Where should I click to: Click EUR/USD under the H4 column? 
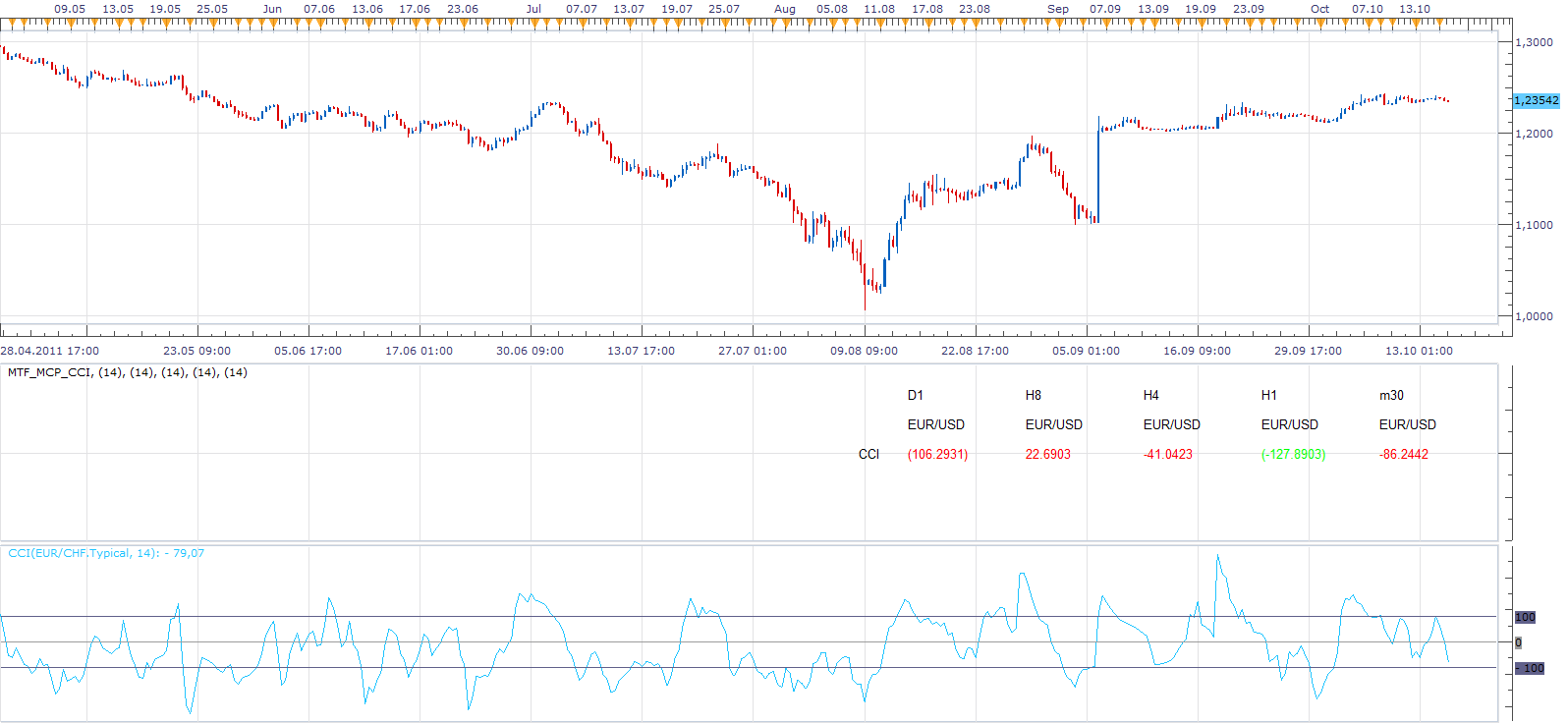(x=1172, y=424)
